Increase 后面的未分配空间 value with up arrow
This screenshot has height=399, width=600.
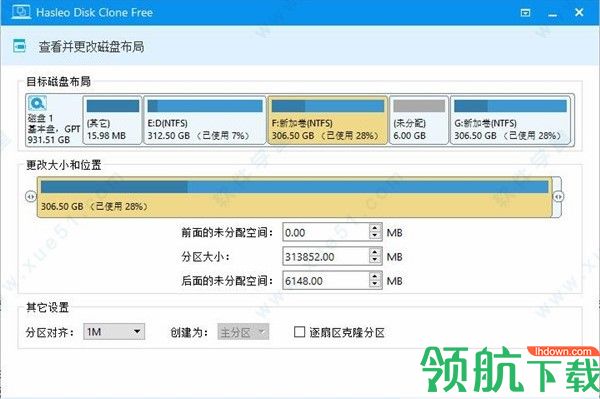click(375, 276)
